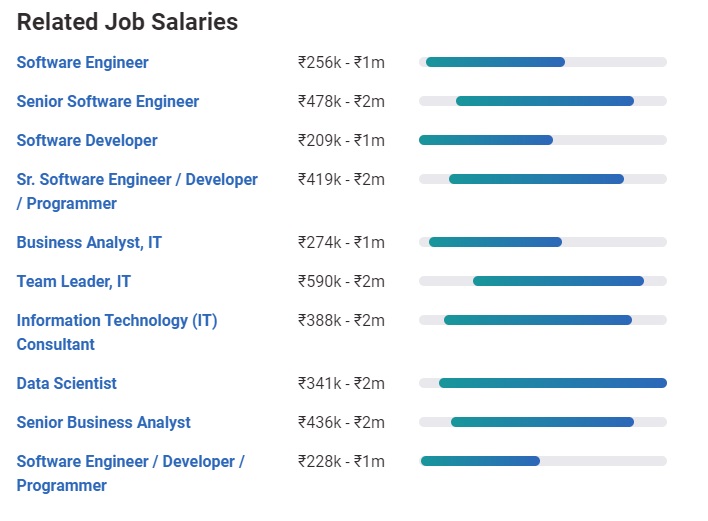Viewport: 708px width, 521px height.
Task: Click the Senior Business Analyst link
Action: click(x=103, y=422)
